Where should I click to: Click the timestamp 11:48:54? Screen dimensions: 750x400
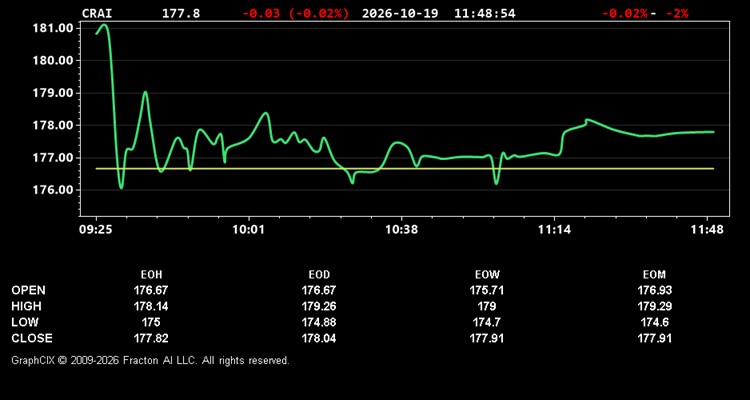tap(485, 13)
